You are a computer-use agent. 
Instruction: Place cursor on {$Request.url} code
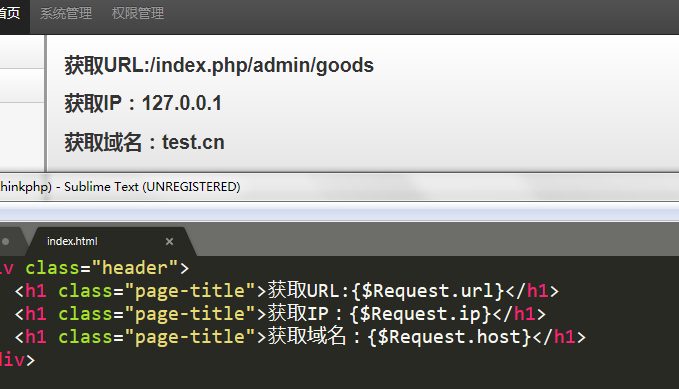coord(428,291)
